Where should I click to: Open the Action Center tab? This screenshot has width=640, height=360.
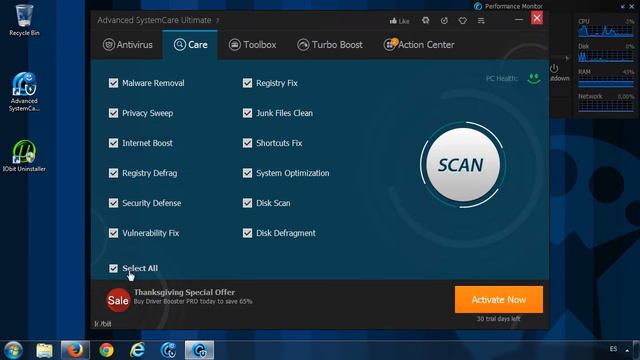tap(419, 44)
